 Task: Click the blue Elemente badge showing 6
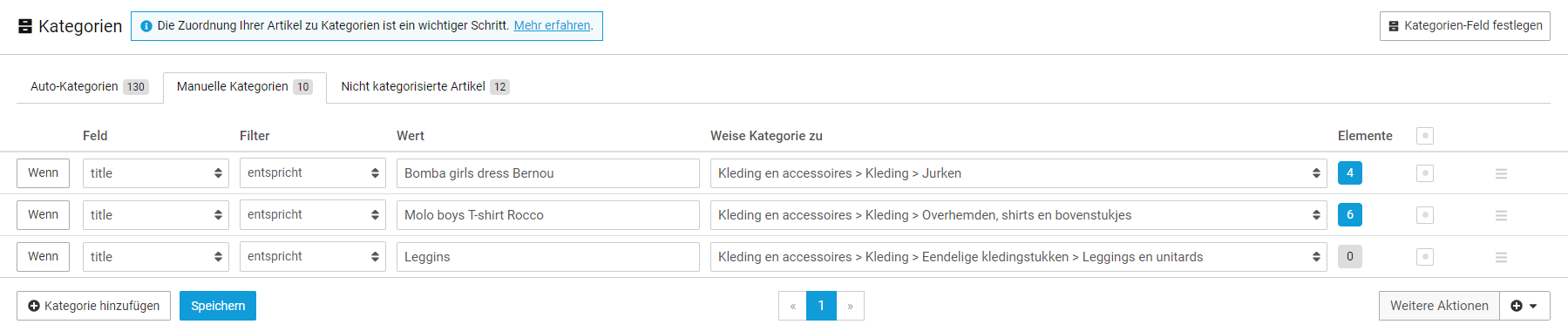[x=1350, y=215]
